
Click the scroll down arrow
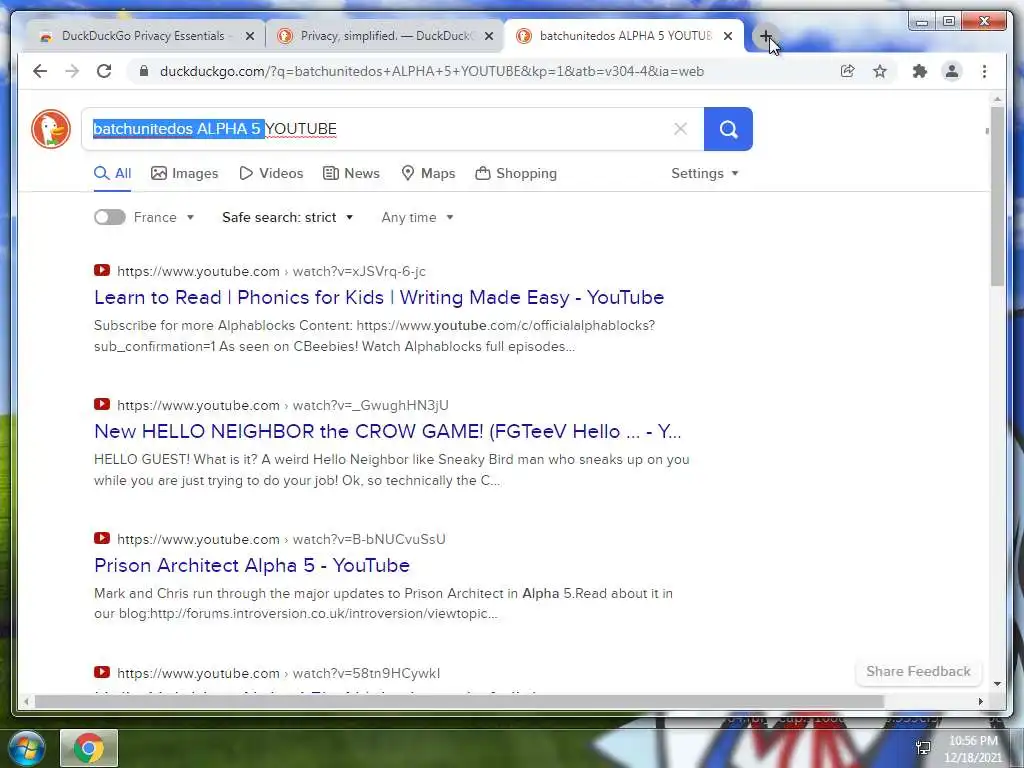click(x=997, y=684)
